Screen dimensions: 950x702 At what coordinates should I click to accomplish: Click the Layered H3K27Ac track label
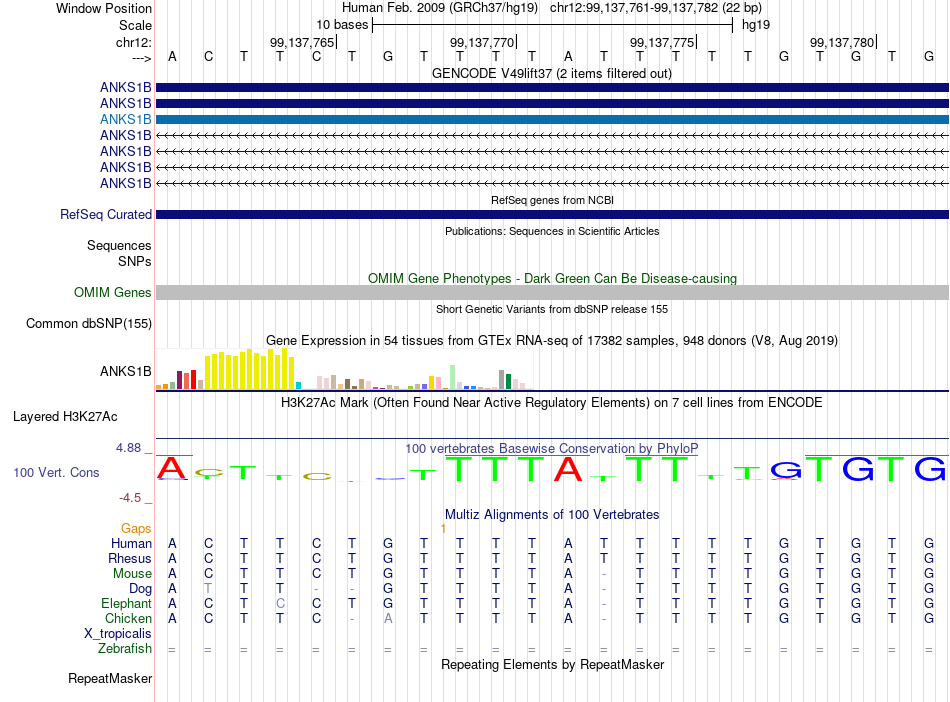point(65,417)
